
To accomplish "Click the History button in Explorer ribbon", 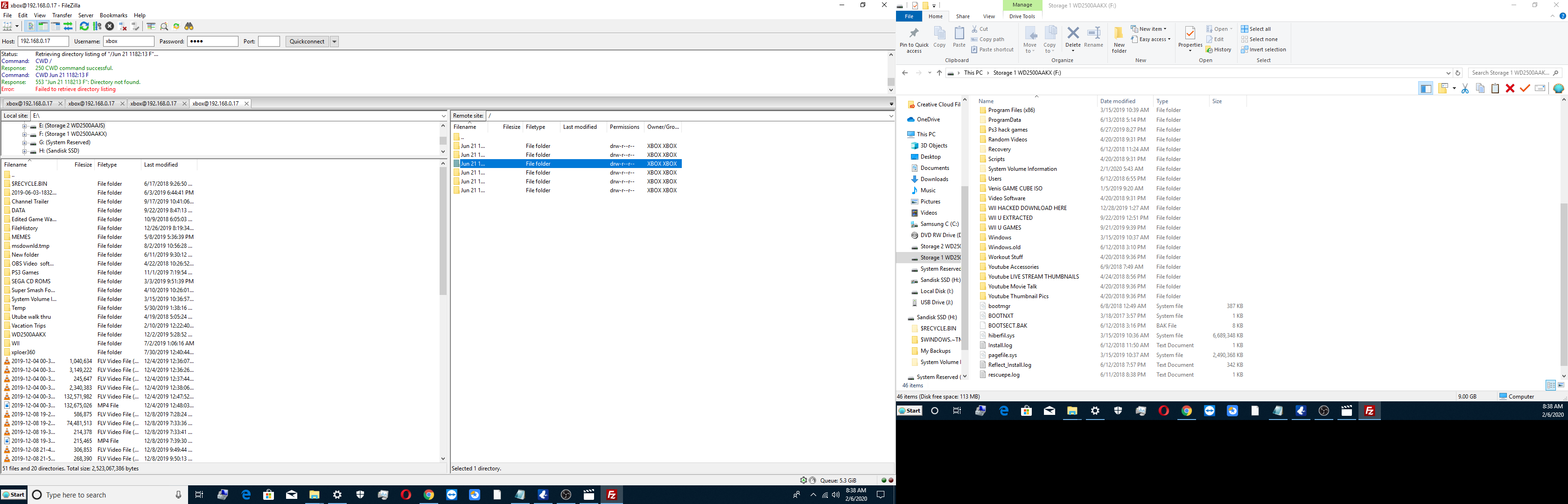I will [x=1221, y=50].
